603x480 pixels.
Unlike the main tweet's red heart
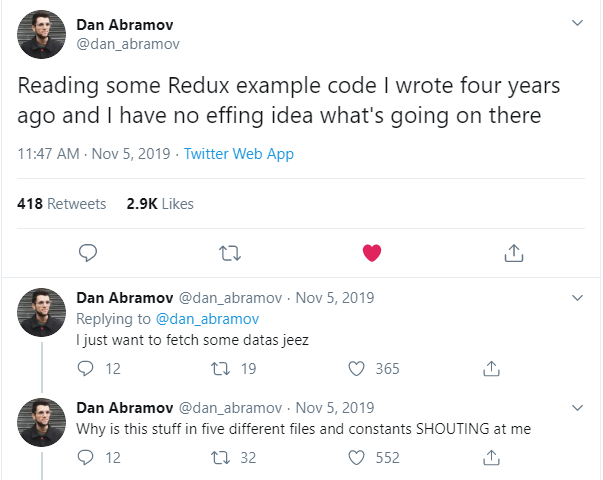tap(372, 253)
